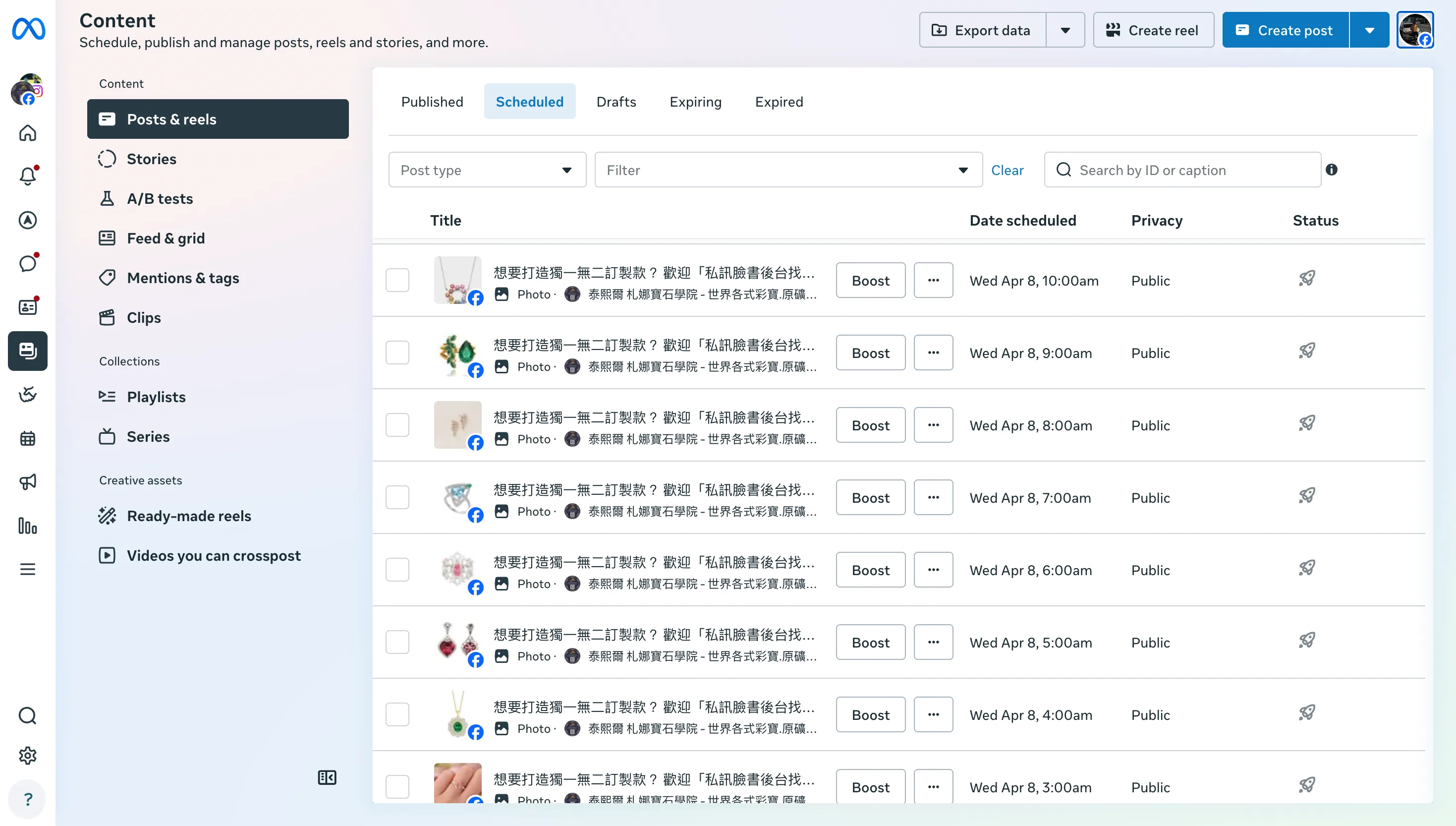The image size is (1456, 826).
Task: Open Videos you can crosspost
Action: pyautogui.click(x=218, y=556)
